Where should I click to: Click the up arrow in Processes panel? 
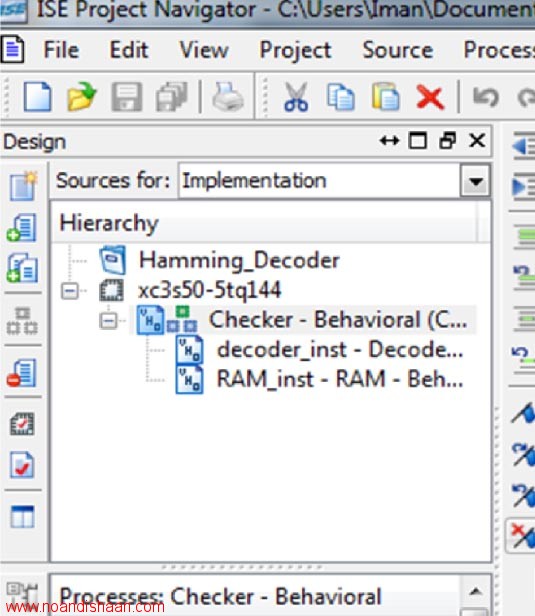tap(476, 591)
